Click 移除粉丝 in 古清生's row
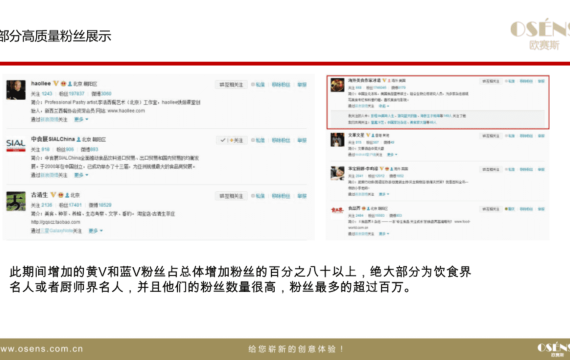 tap(281, 196)
